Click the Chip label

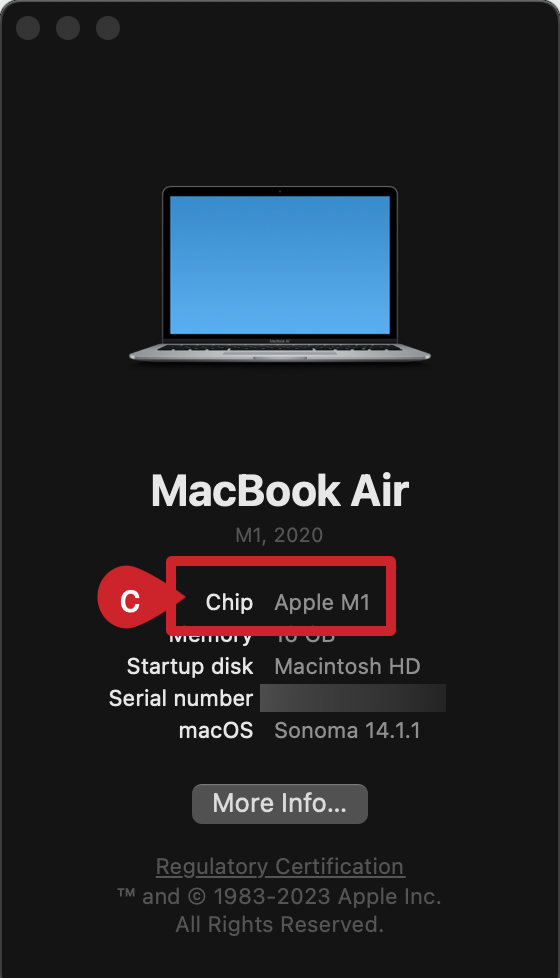pyautogui.click(x=229, y=602)
